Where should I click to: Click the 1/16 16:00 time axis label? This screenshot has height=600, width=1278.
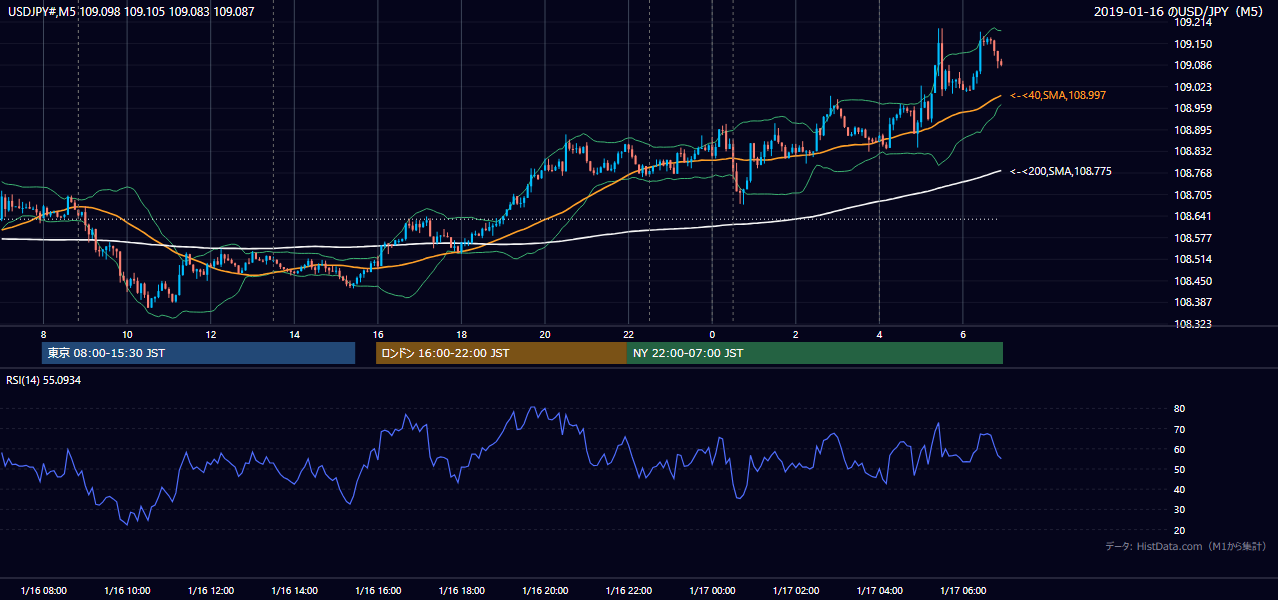tap(378, 590)
